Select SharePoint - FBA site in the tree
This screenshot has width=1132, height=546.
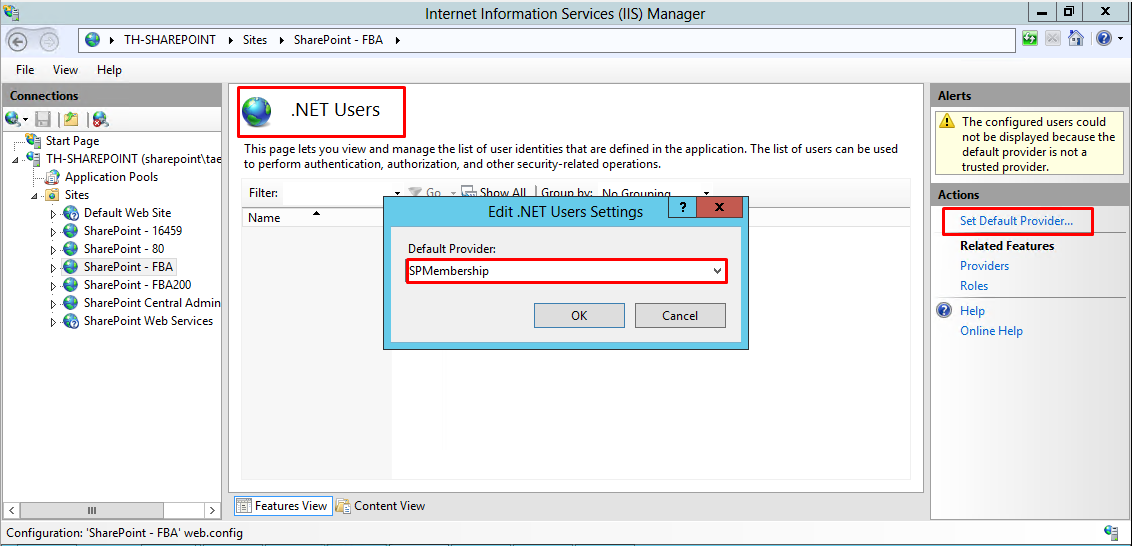point(129,267)
